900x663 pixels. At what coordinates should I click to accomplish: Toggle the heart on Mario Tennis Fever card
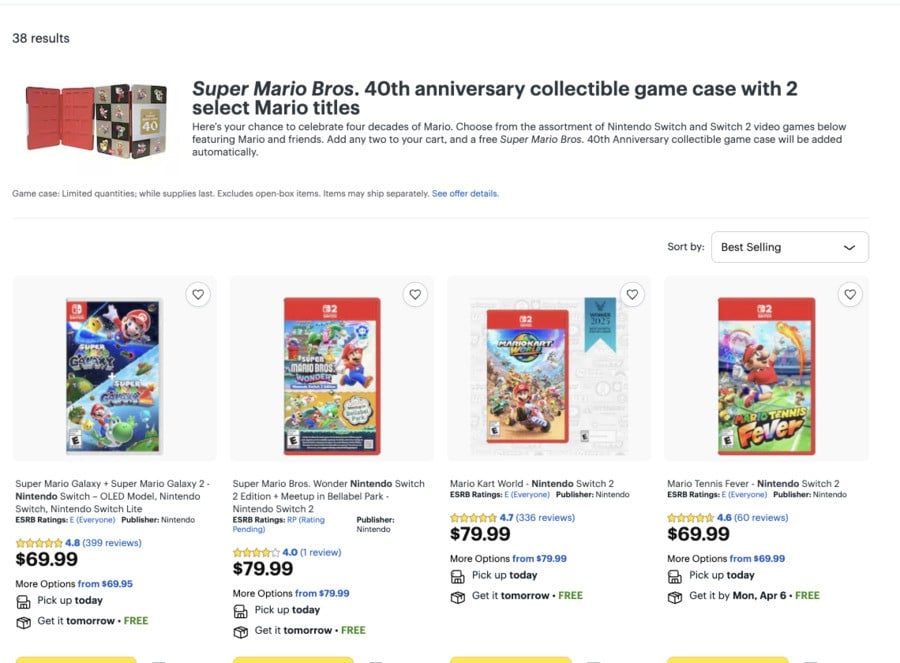(850, 294)
